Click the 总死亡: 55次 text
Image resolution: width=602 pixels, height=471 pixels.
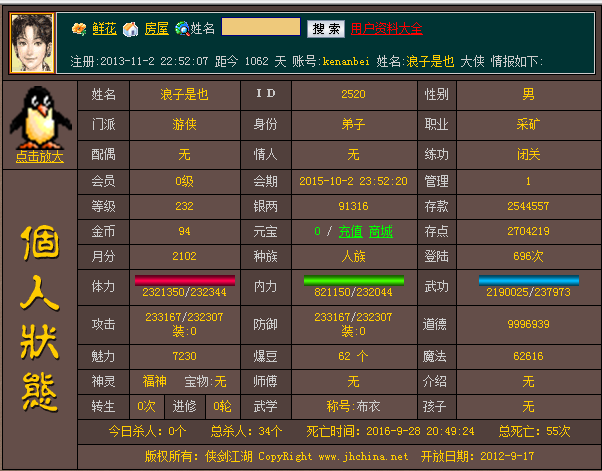(x=534, y=431)
